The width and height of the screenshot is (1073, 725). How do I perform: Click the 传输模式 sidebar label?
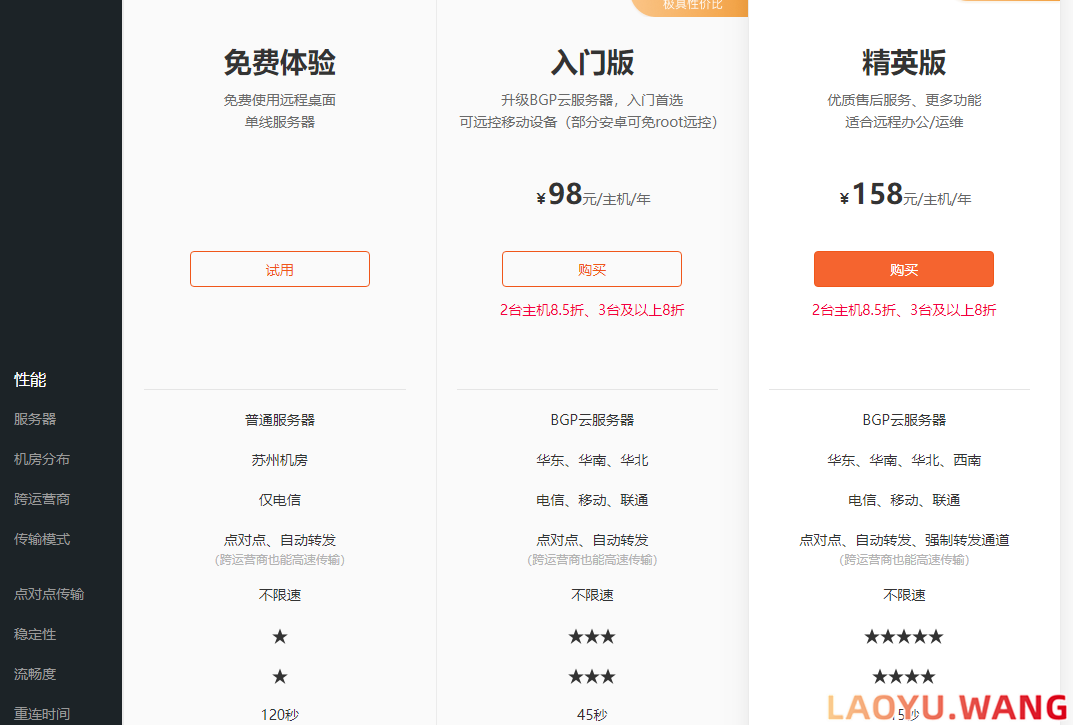coord(42,539)
